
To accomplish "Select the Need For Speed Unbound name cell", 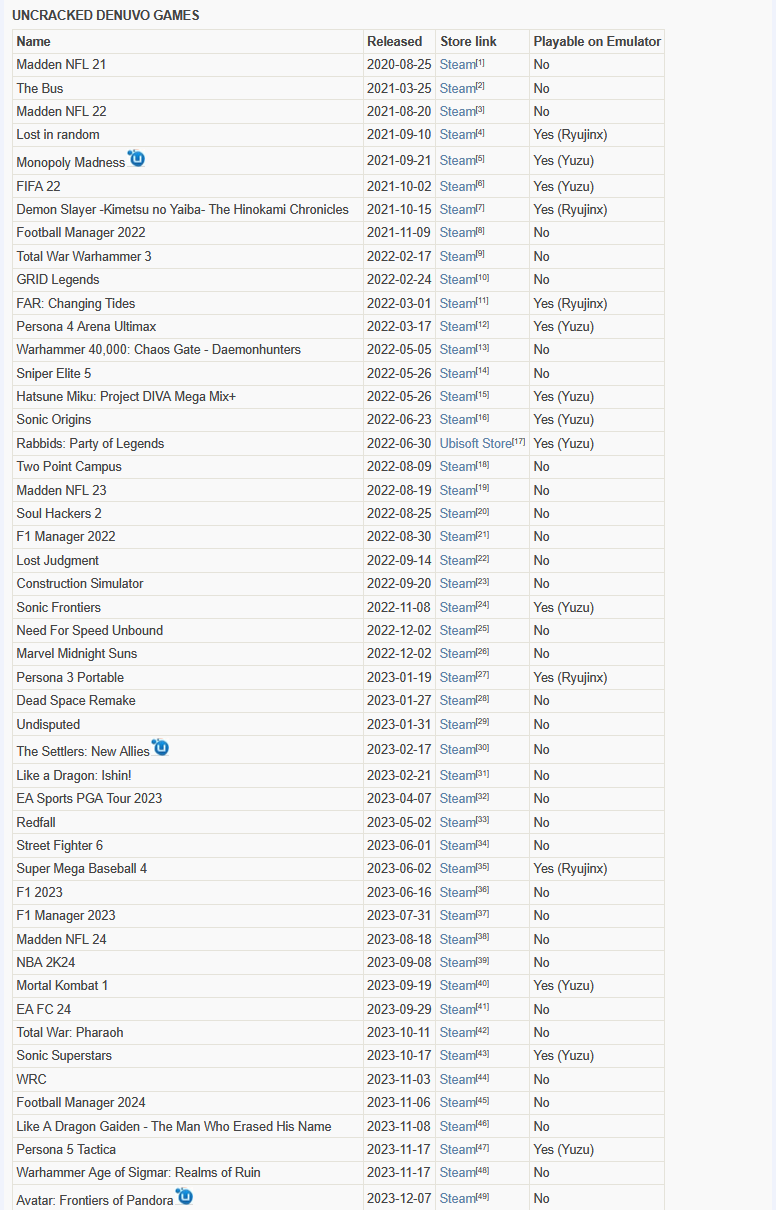I will (x=187, y=631).
